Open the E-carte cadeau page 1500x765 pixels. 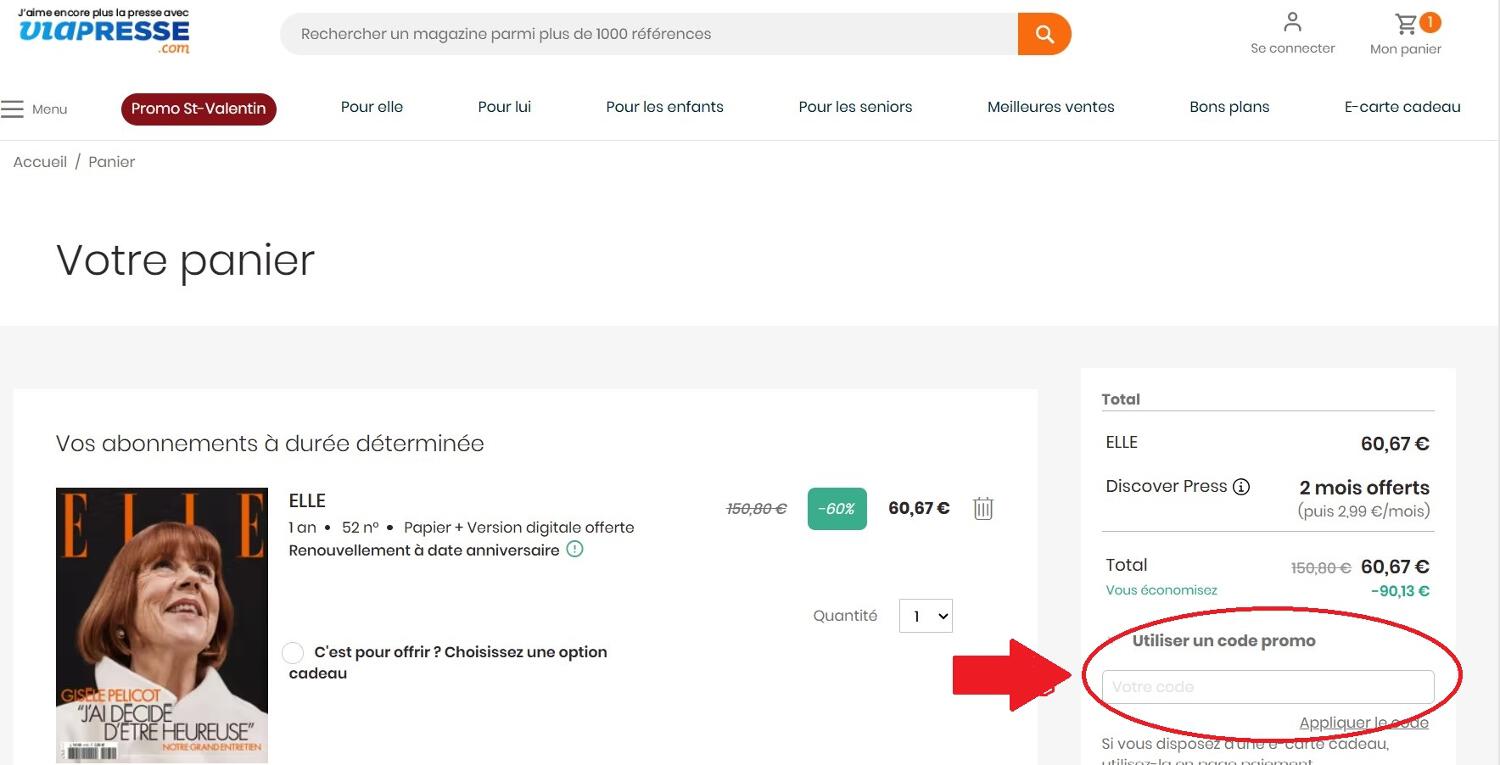[x=1402, y=106]
